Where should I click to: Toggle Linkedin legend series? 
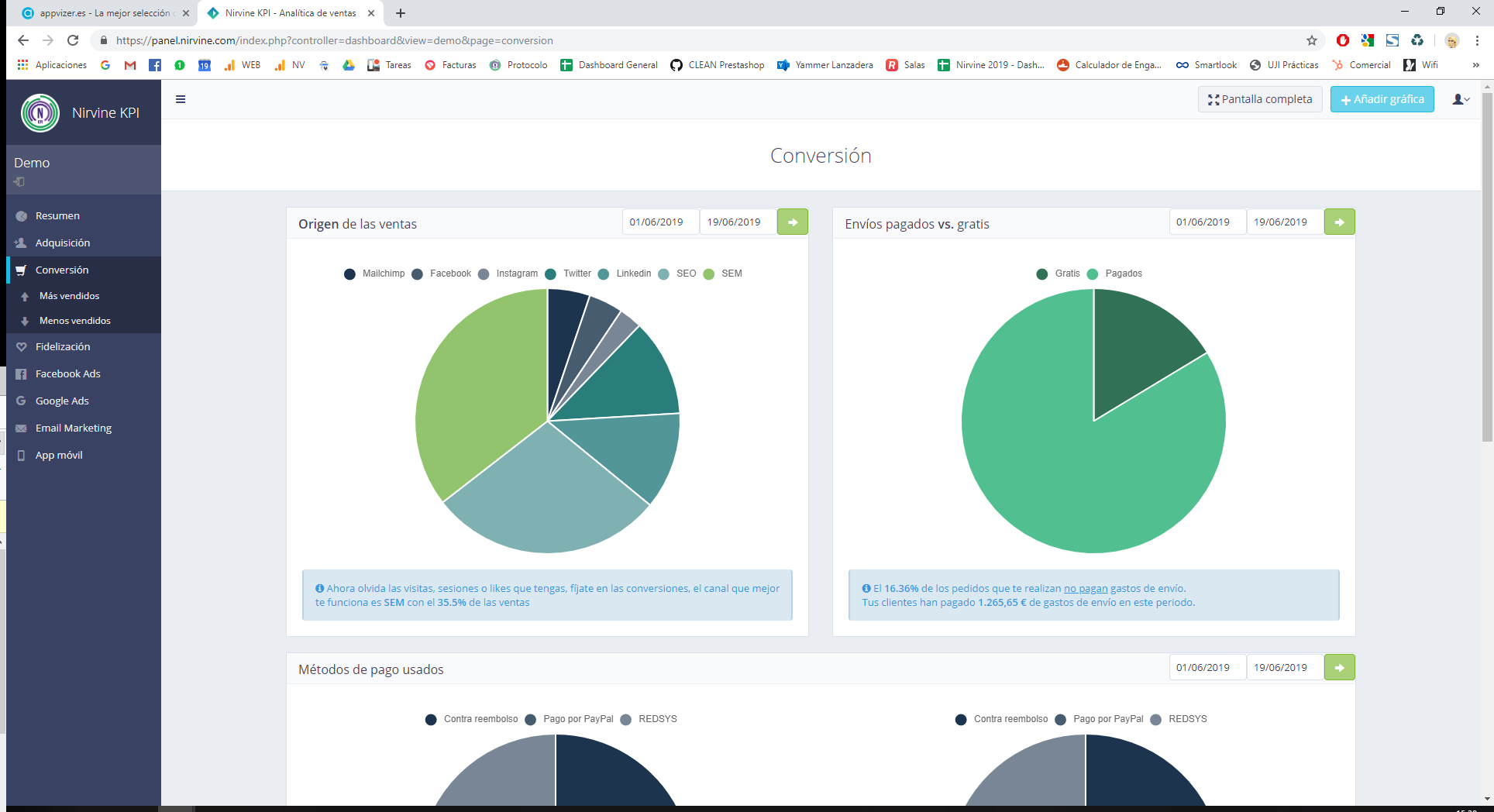click(x=625, y=274)
